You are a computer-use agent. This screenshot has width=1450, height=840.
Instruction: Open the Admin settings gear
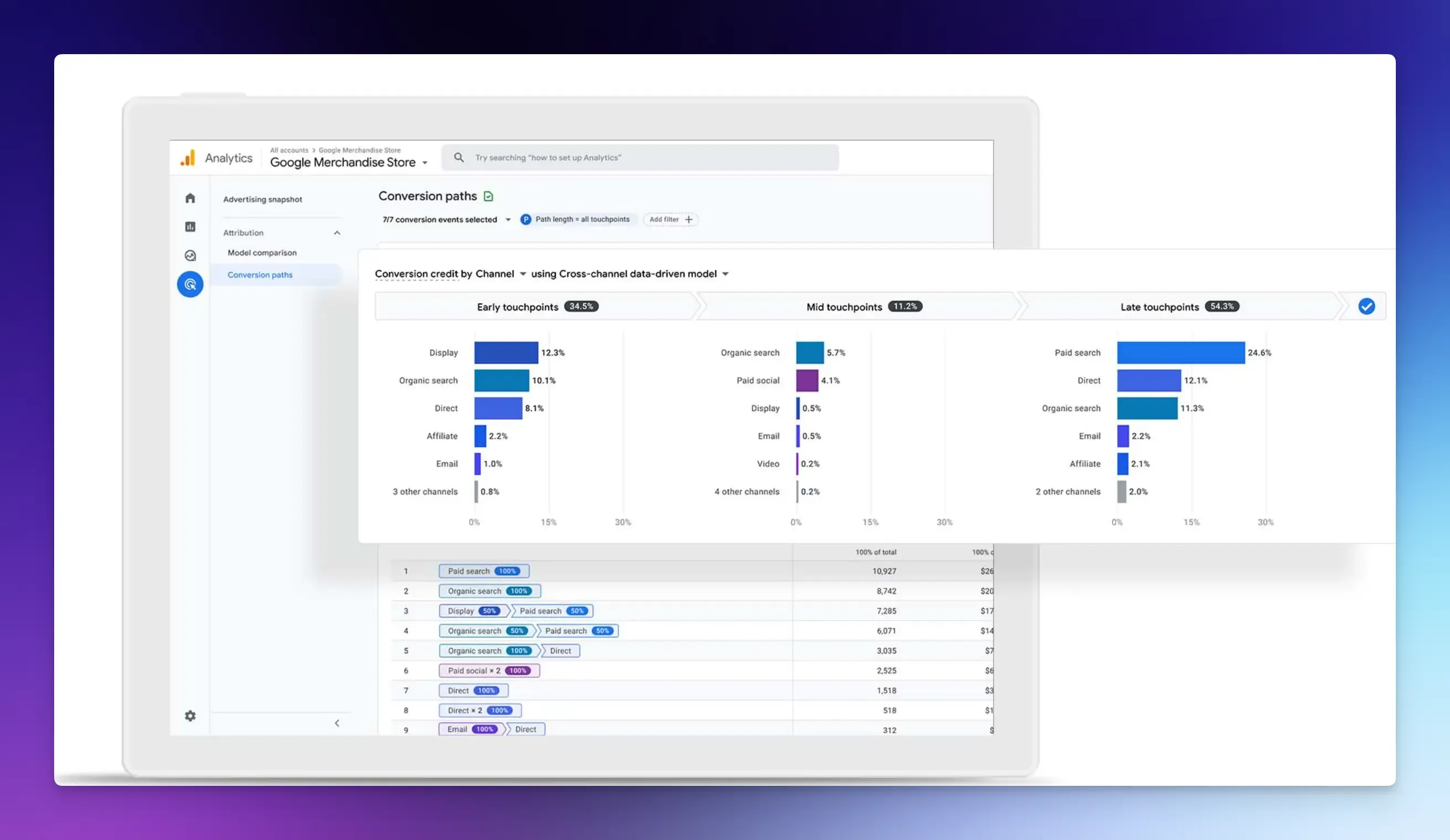pyautogui.click(x=190, y=716)
